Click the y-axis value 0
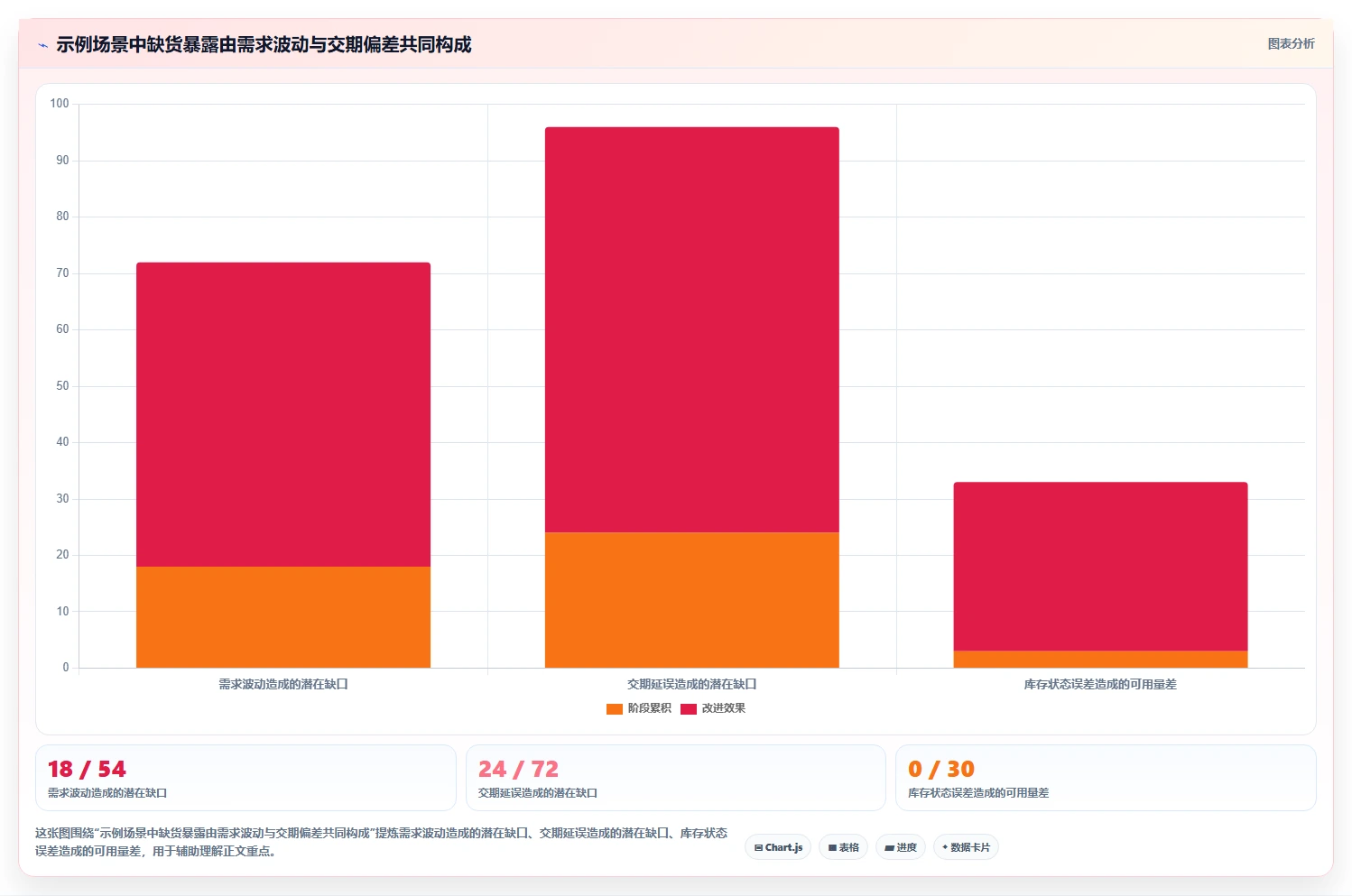 click(x=66, y=668)
